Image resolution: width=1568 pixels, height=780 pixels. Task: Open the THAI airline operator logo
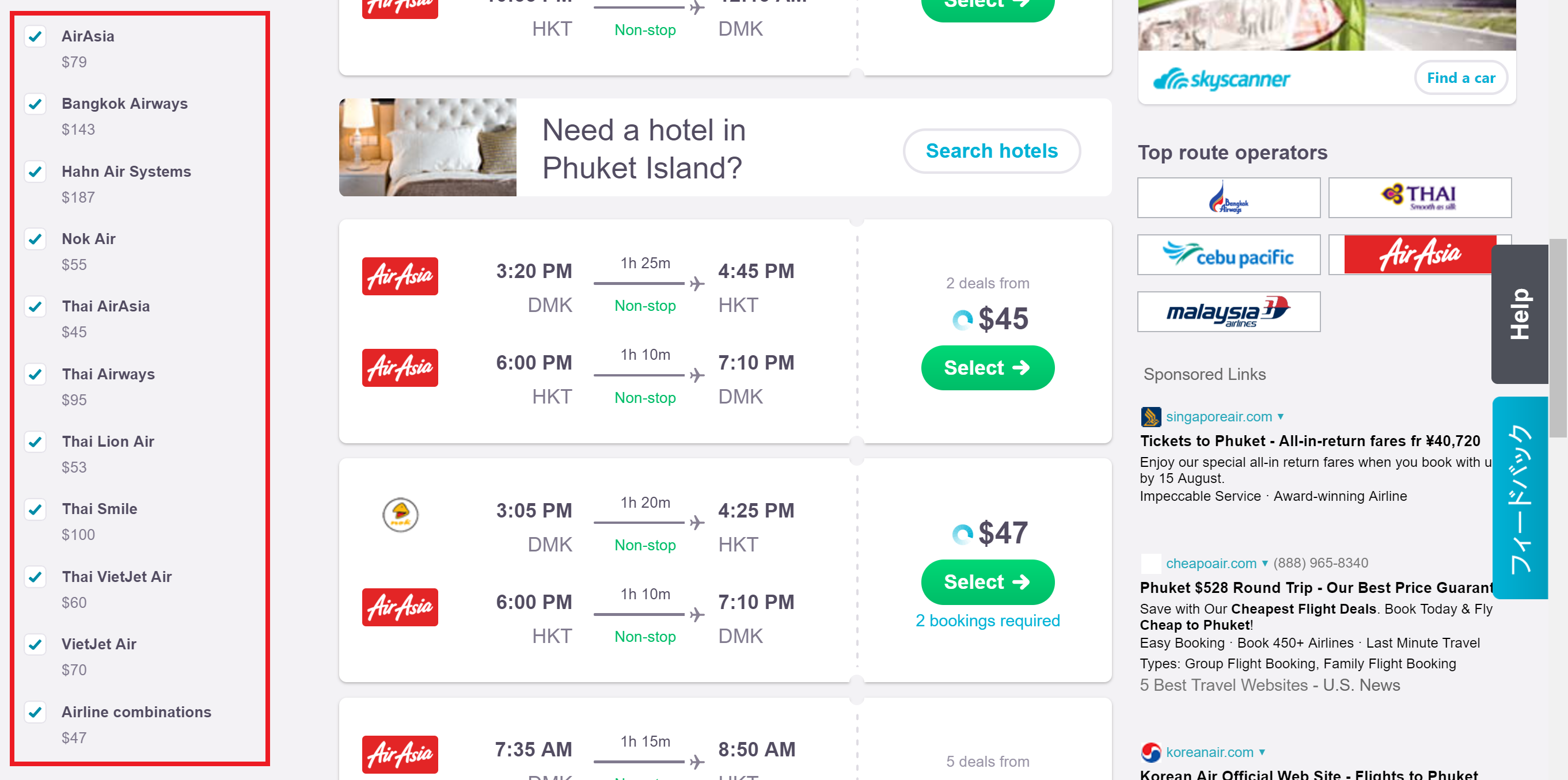tap(1419, 198)
